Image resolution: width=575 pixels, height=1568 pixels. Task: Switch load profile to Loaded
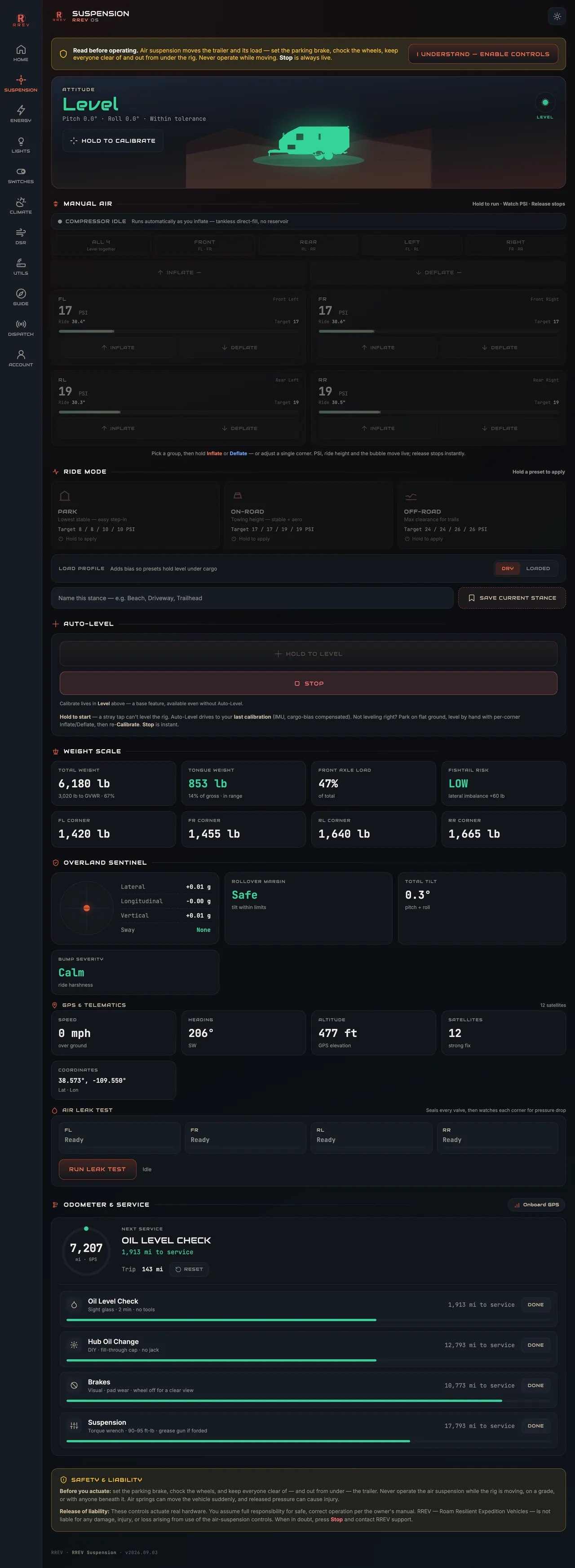click(538, 568)
